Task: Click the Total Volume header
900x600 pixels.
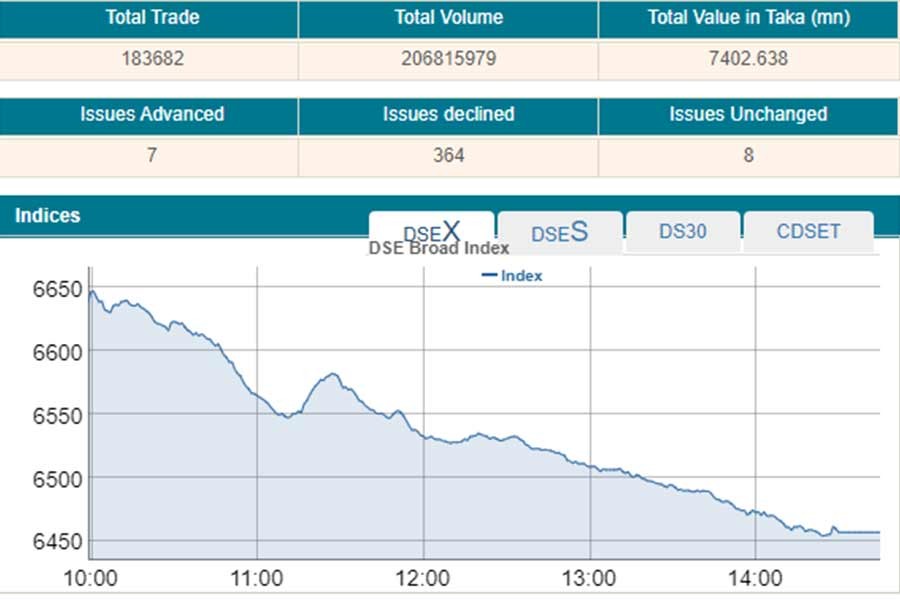Action: (x=448, y=18)
